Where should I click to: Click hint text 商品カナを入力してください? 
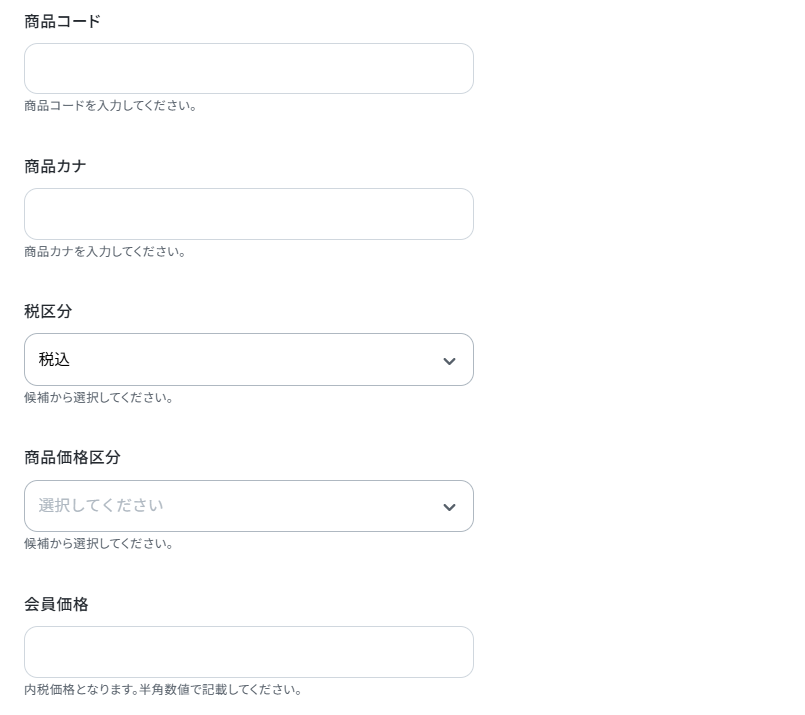click(x=105, y=252)
